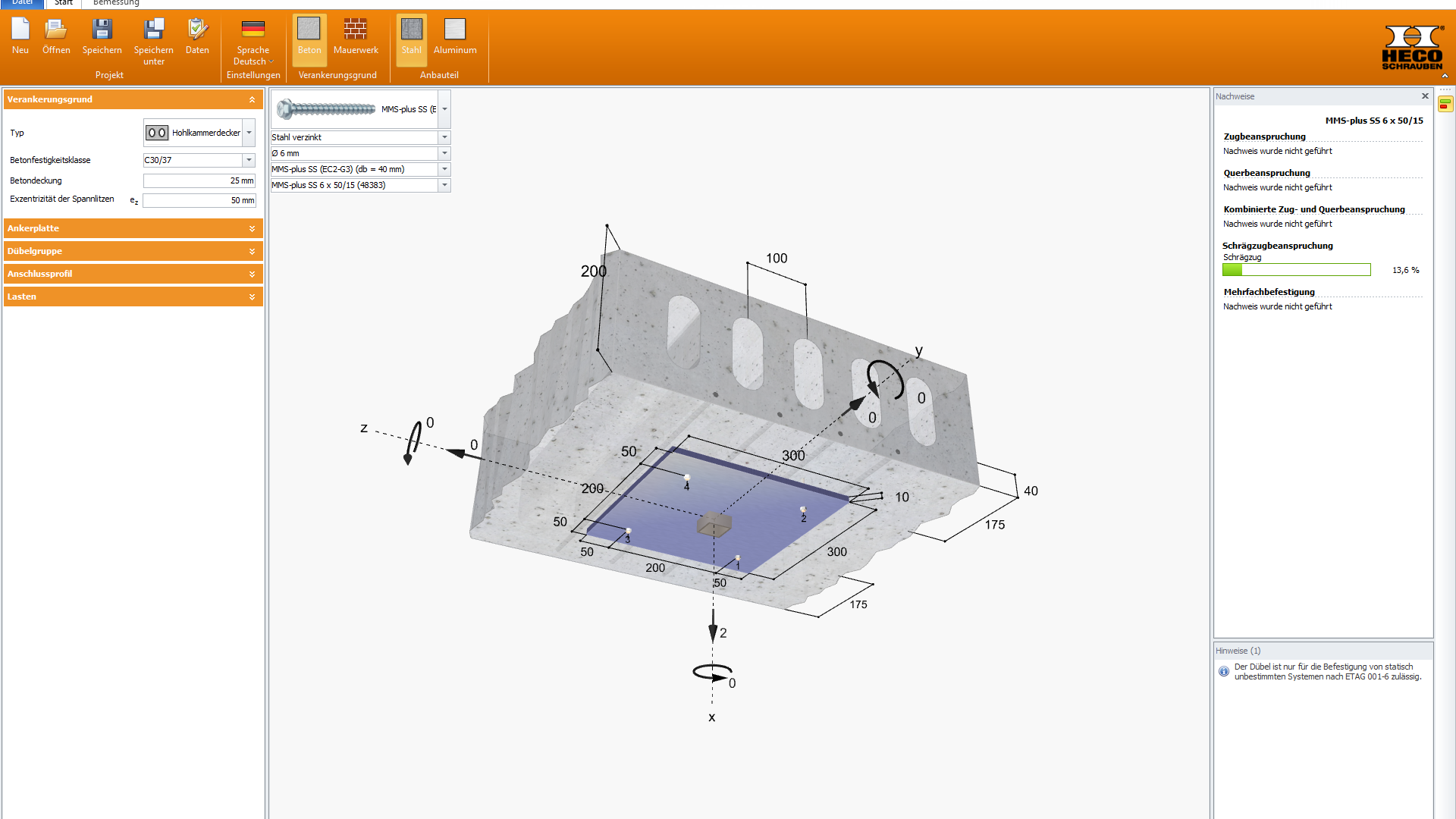Click the 13,6 % utilization value
This screenshot has width=1456, height=819.
1405,270
